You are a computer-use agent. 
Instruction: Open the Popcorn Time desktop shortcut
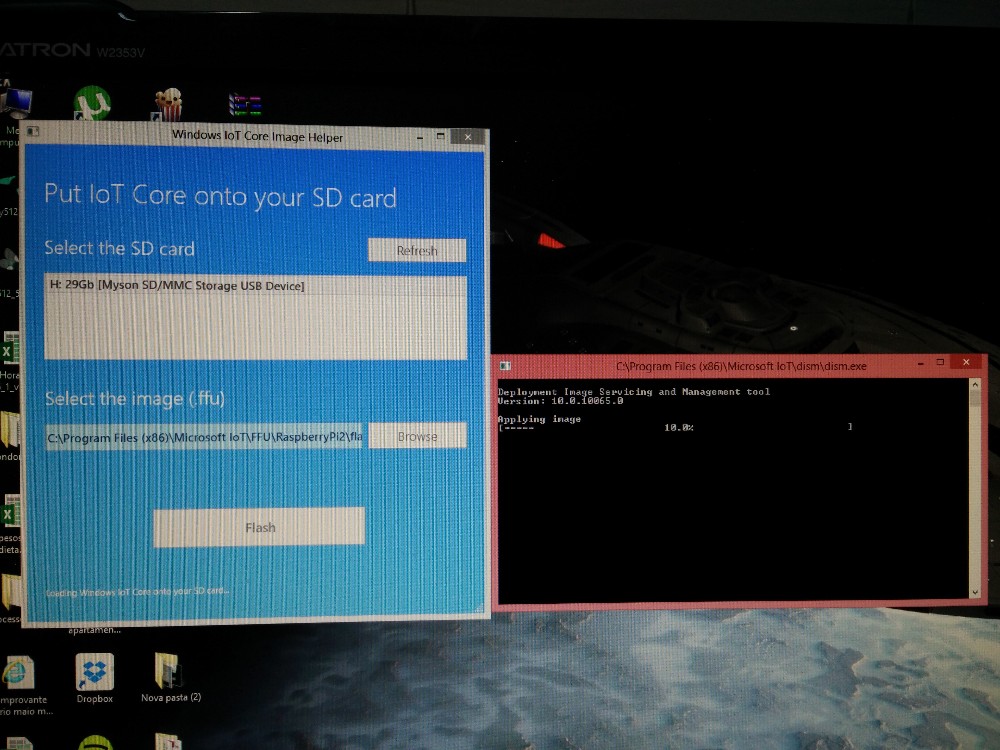coord(168,104)
